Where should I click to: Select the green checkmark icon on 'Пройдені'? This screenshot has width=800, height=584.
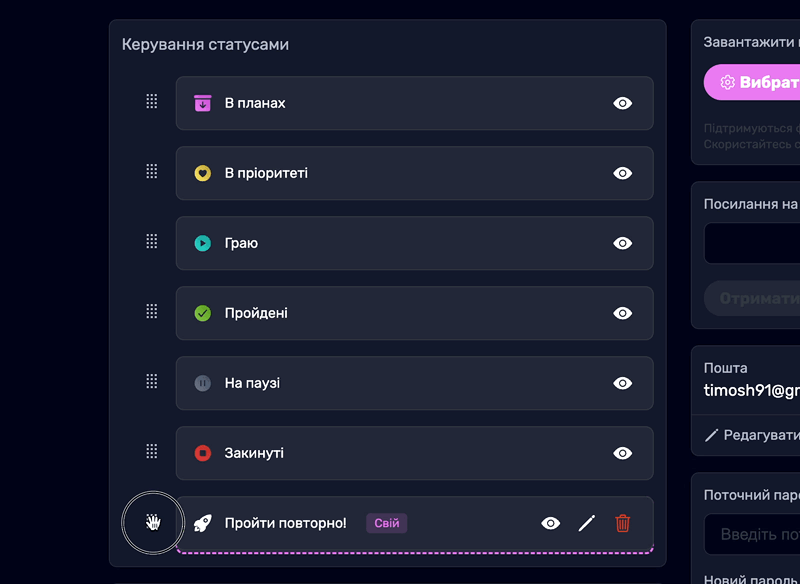(x=203, y=313)
